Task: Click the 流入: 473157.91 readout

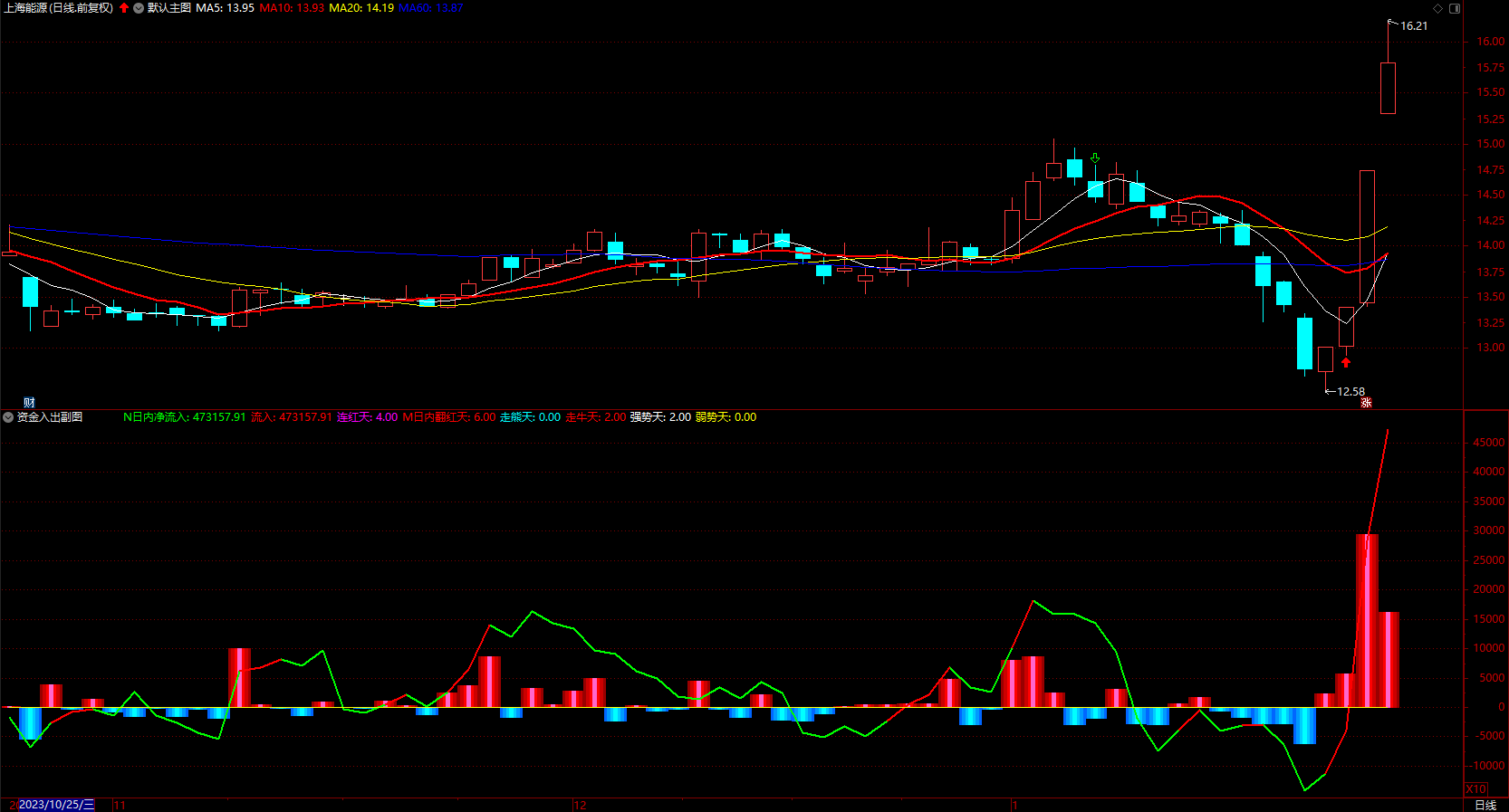Action: [x=292, y=417]
